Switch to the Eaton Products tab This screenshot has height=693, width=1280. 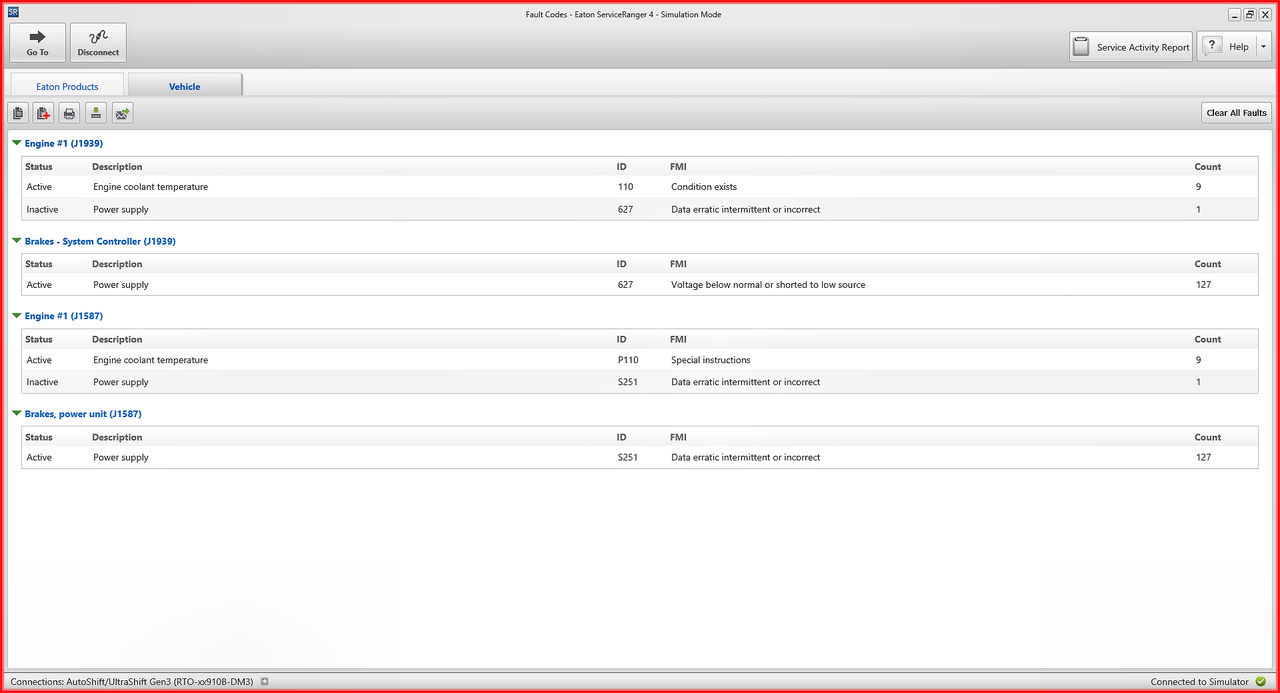click(67, 86)
